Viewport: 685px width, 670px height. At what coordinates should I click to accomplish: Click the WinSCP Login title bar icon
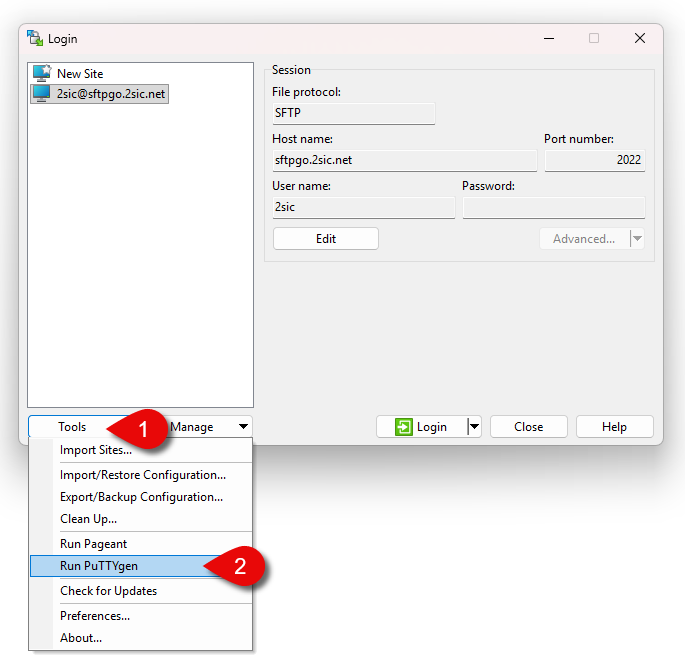[x=35, y=38]
